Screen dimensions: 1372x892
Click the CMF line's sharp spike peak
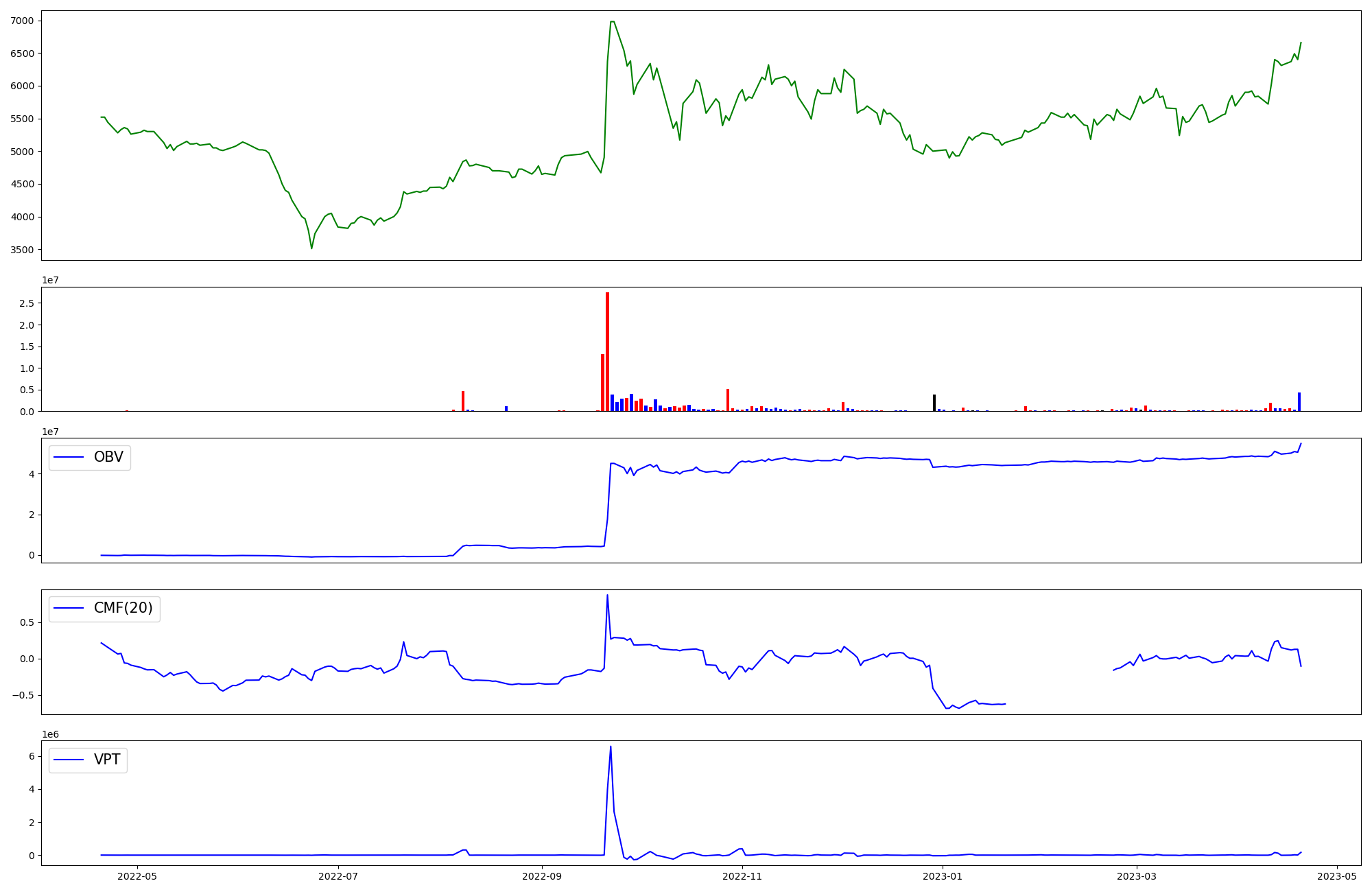point(607,595)
